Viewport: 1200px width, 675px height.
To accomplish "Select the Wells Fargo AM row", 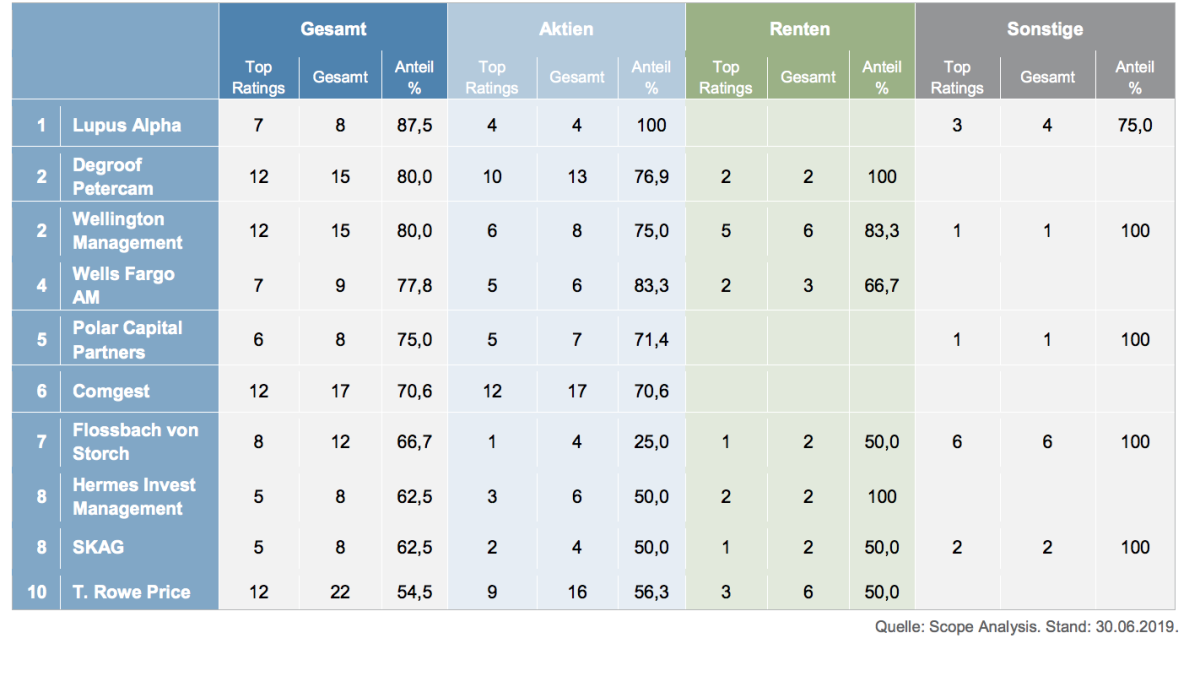I will (x=123, y=285).
